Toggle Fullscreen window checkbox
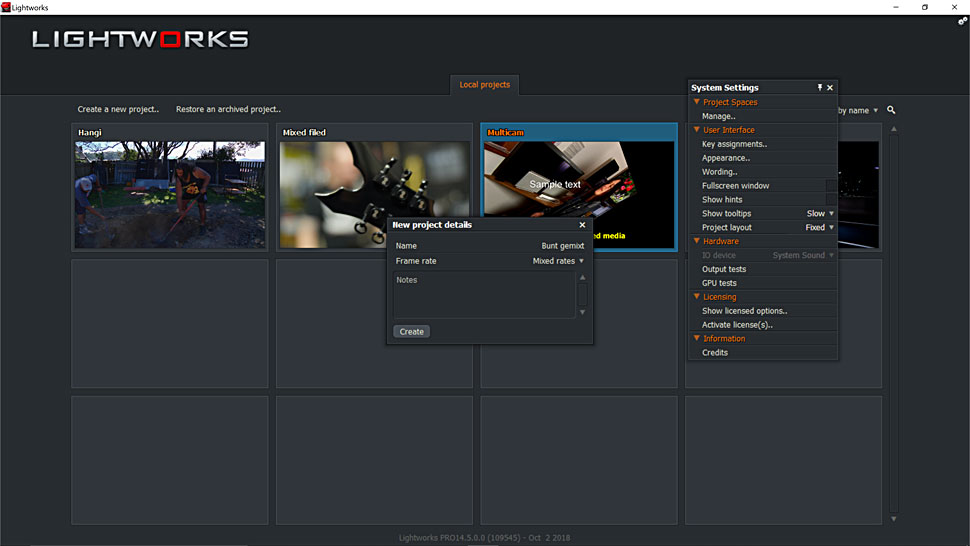The image size is (970, 546). [831, 186]
